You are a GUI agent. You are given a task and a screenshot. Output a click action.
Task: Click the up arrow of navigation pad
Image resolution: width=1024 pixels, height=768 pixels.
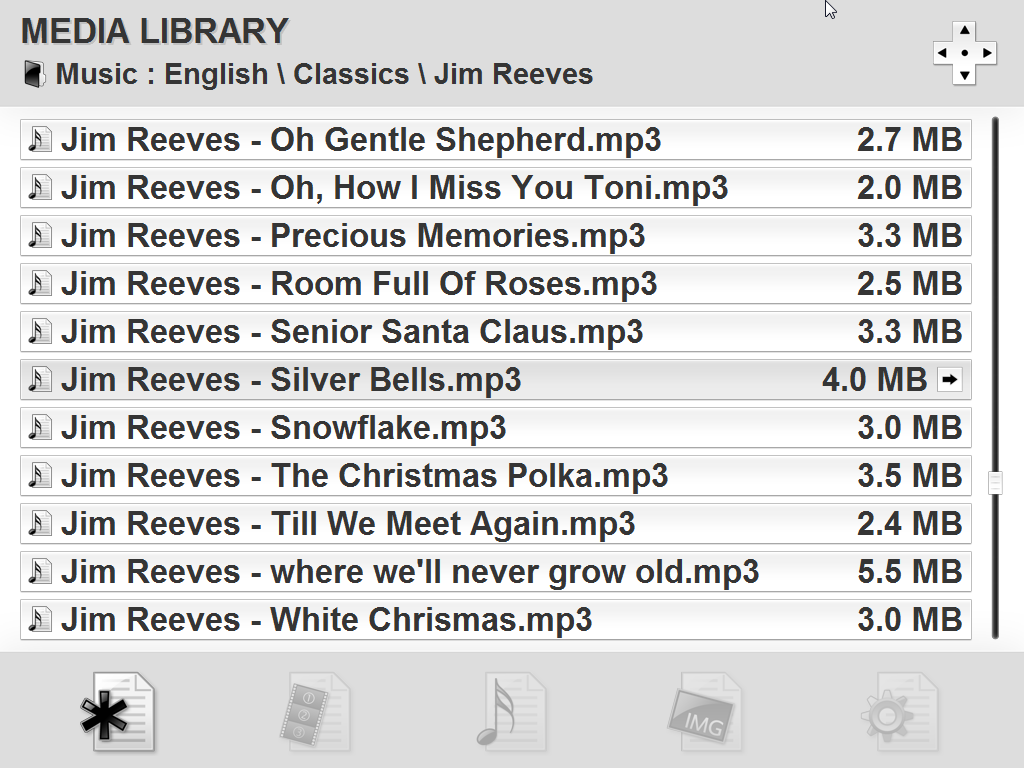point(965,31)
